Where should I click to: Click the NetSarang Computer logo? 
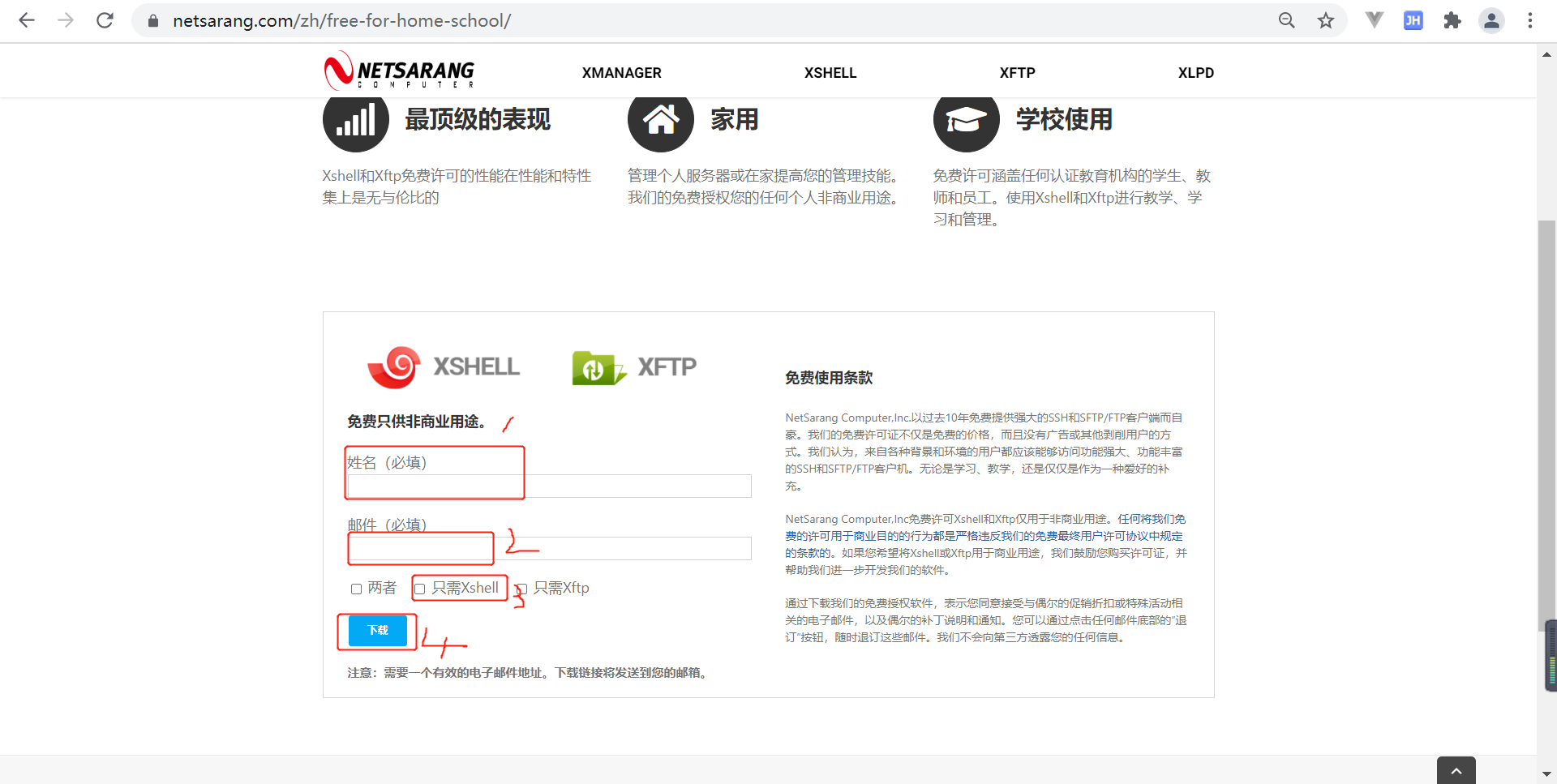point(399,71)
